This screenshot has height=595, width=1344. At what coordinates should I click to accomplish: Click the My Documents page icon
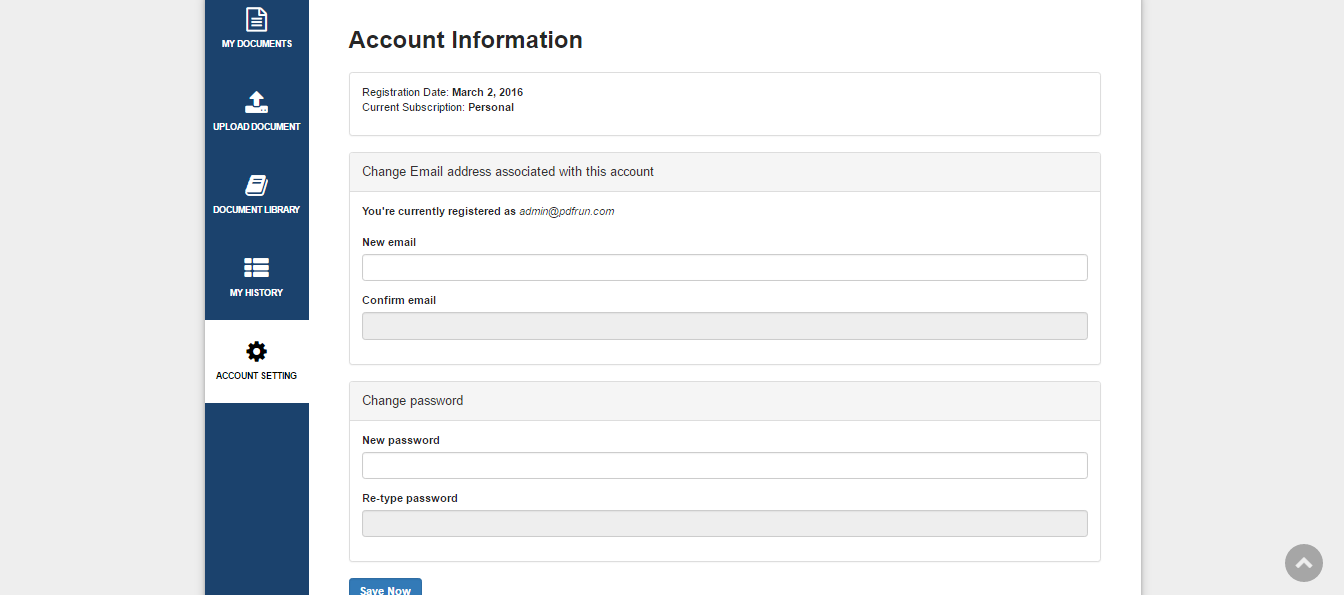click(x=257, y=19)
